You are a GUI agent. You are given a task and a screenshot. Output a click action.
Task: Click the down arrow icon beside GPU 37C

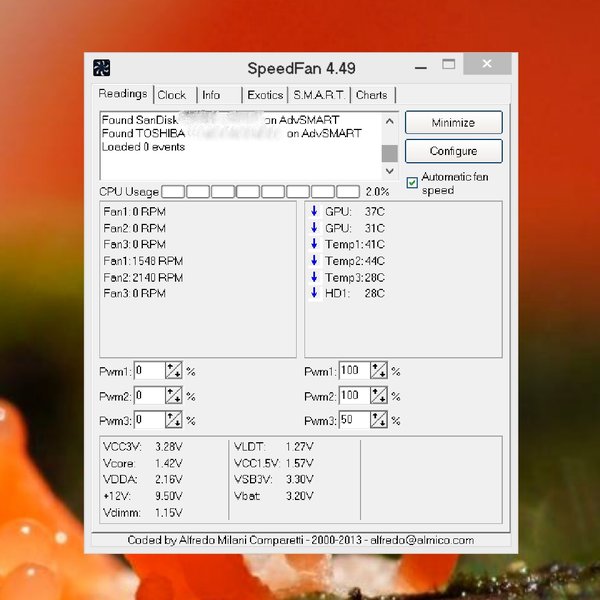click(x=314, y=211)
